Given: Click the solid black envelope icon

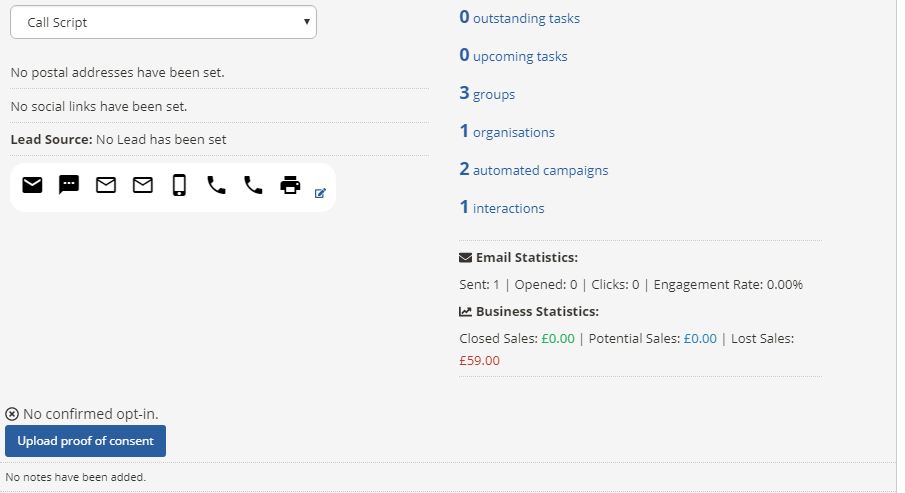Looking at the screenshot, I should [x=32, y=185].
